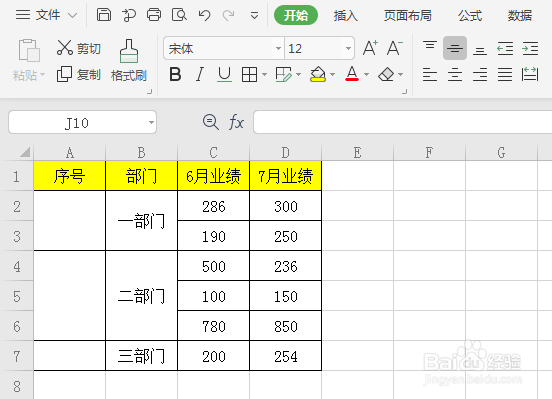
Task: Toggle bold formatting
Action: click(x=175, y=75)
